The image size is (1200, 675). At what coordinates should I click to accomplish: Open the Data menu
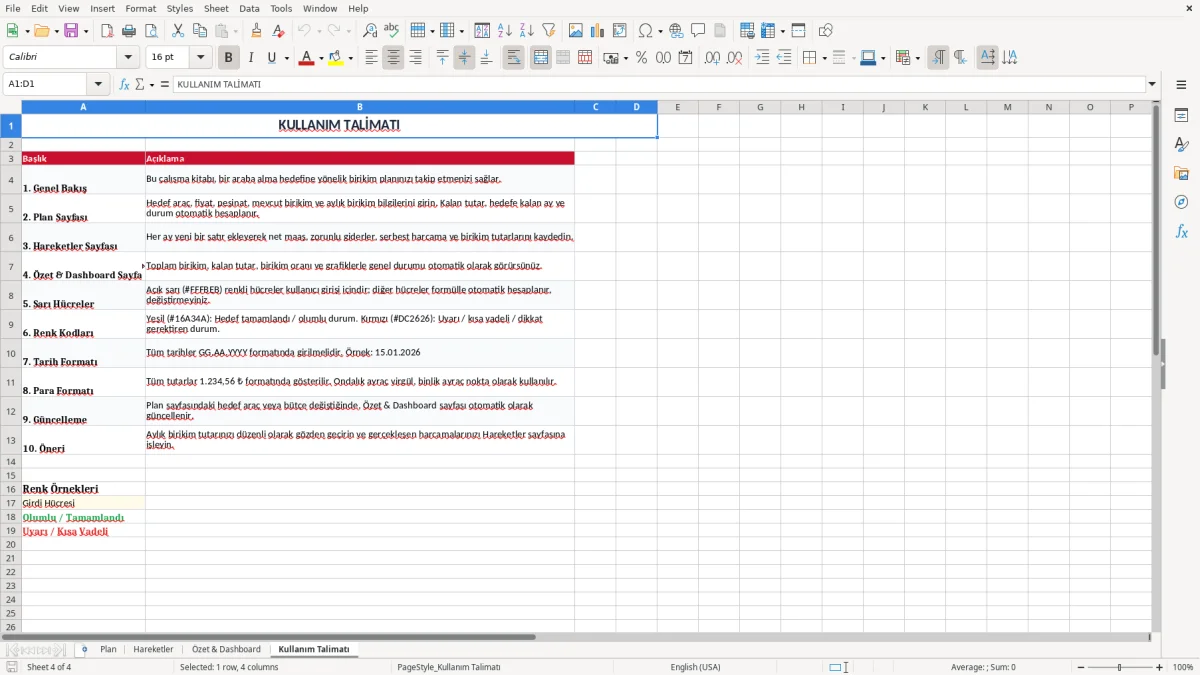(x=249, y=8)
